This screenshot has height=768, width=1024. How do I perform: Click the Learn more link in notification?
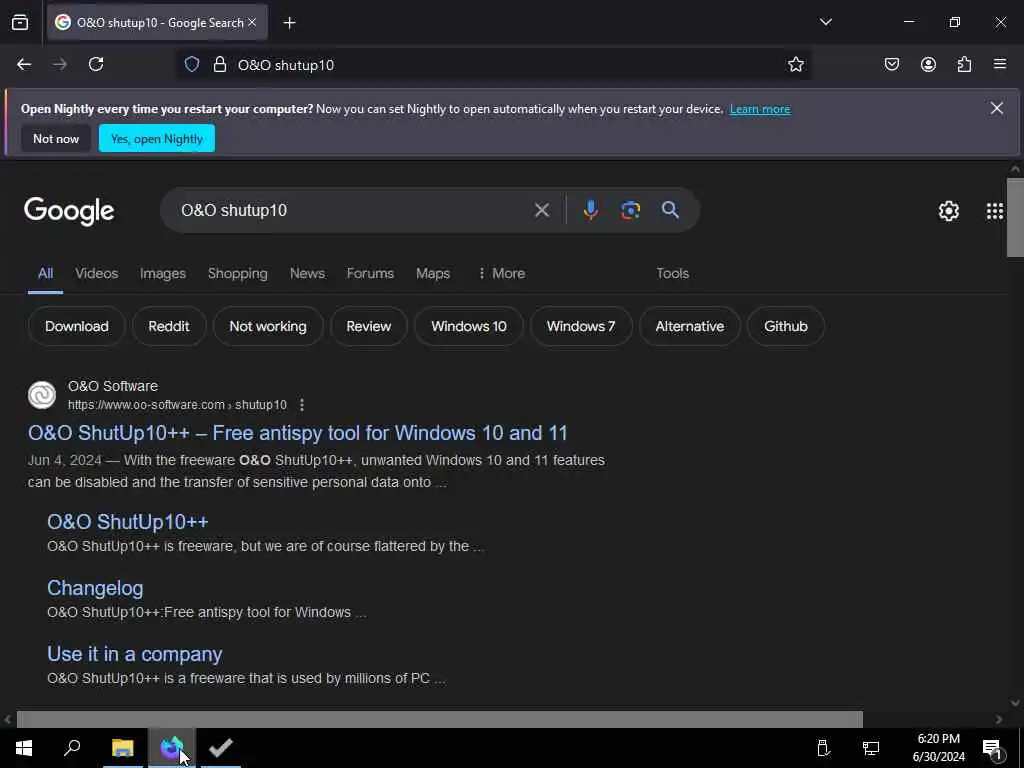[760, 109]
